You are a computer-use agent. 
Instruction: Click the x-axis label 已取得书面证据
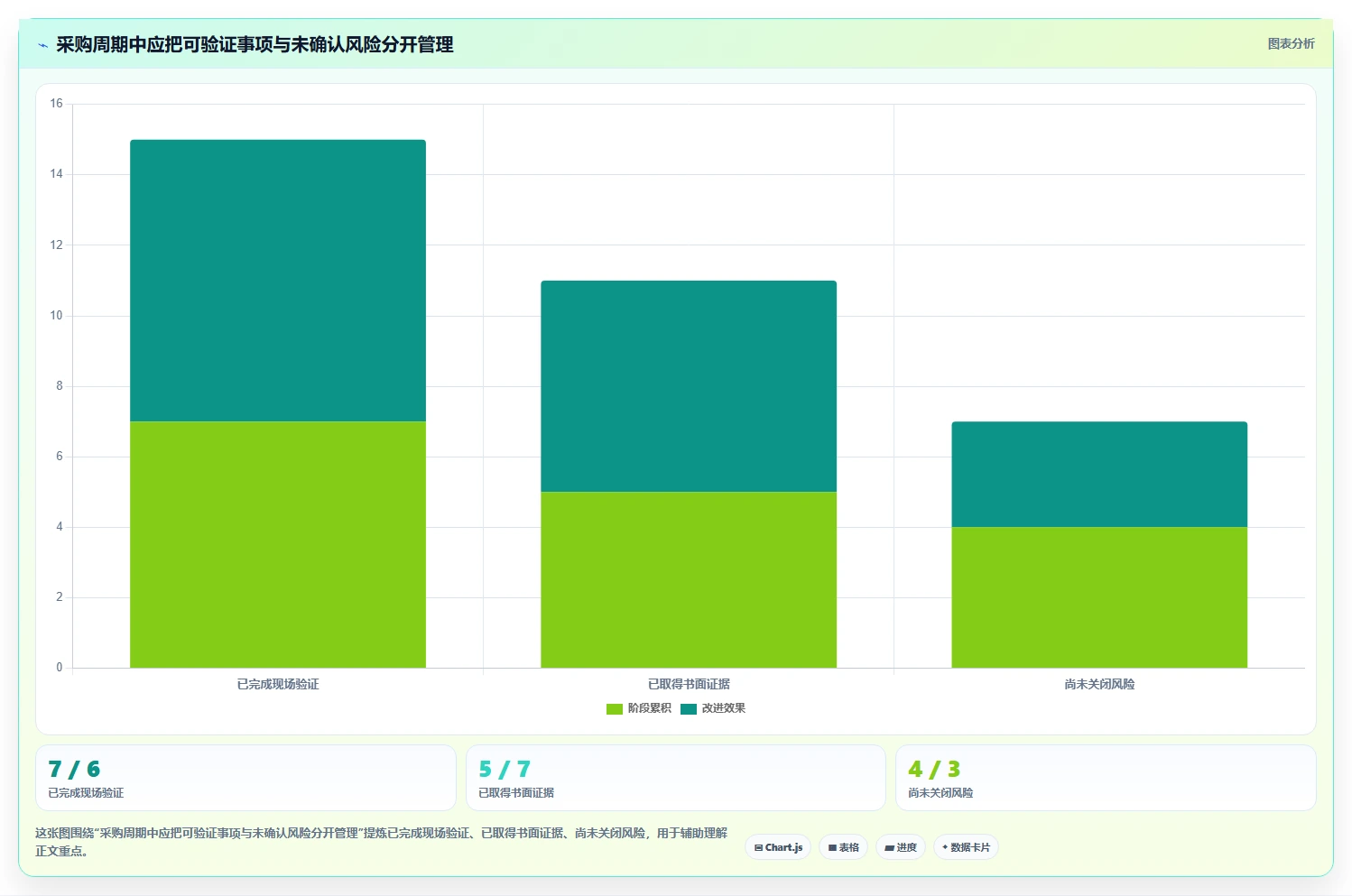click(x=689, y=685)
